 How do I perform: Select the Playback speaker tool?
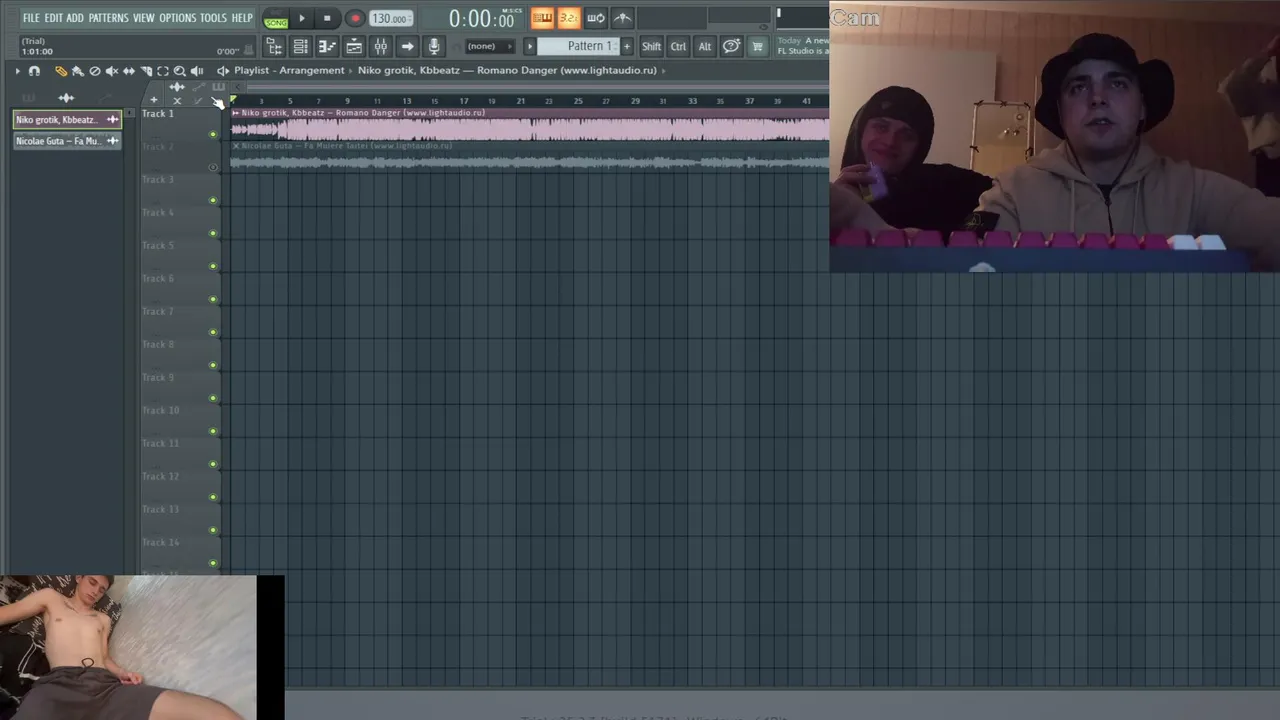pos(197,71)
